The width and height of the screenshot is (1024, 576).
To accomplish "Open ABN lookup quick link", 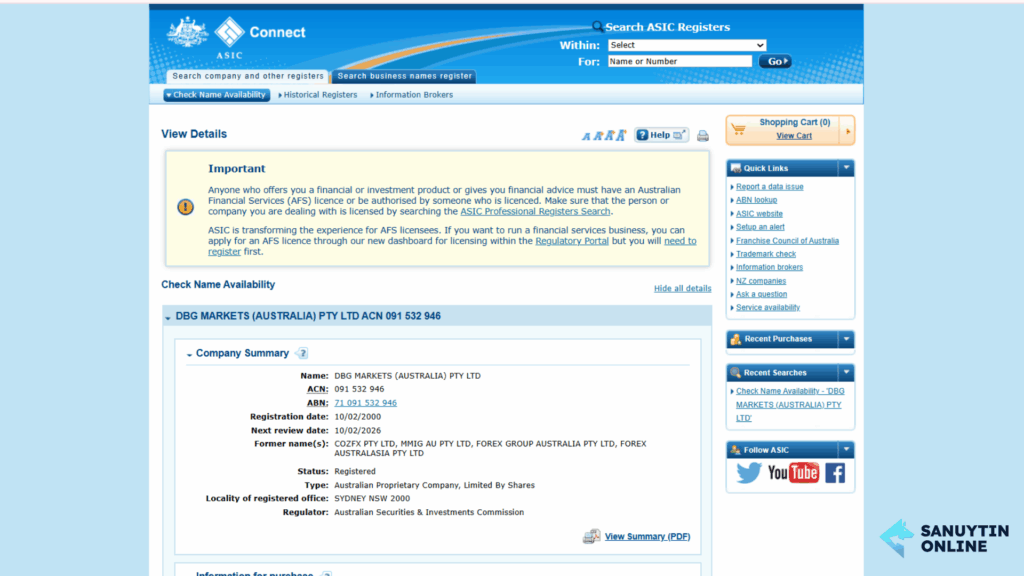I will pyautogui.click(x=756, y=200).
